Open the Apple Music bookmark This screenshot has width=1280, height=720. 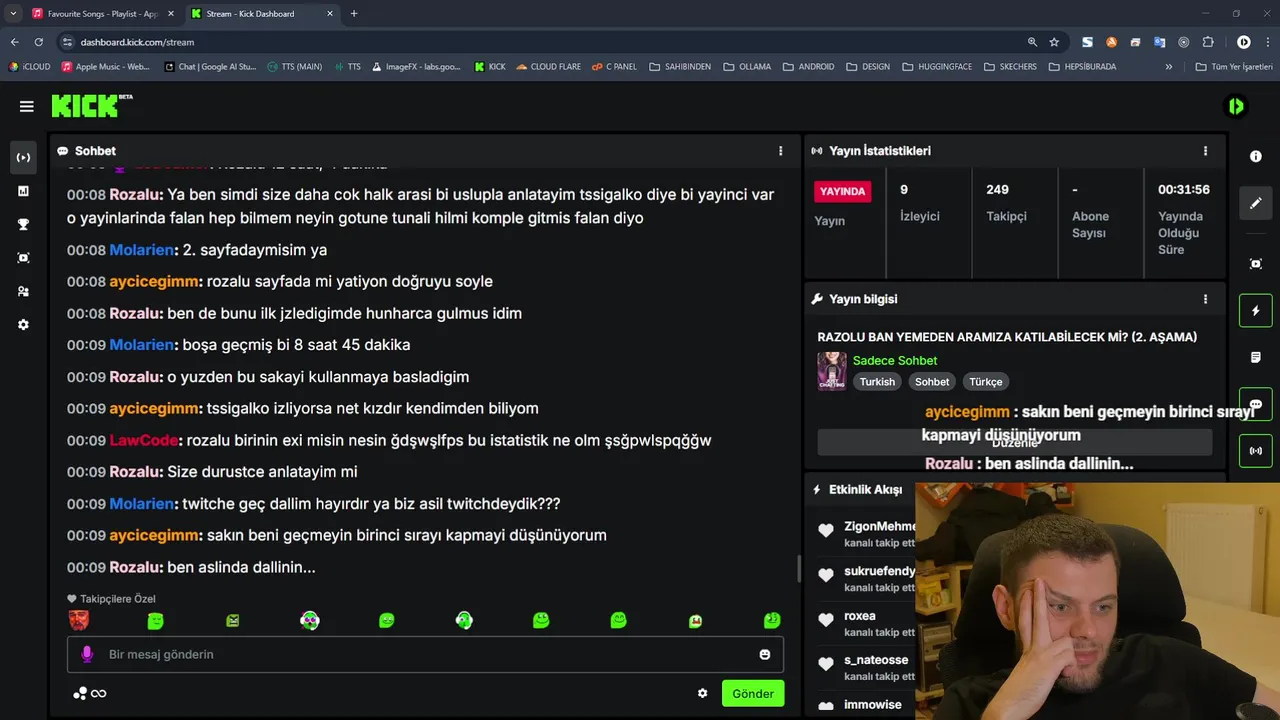[105, 67]
